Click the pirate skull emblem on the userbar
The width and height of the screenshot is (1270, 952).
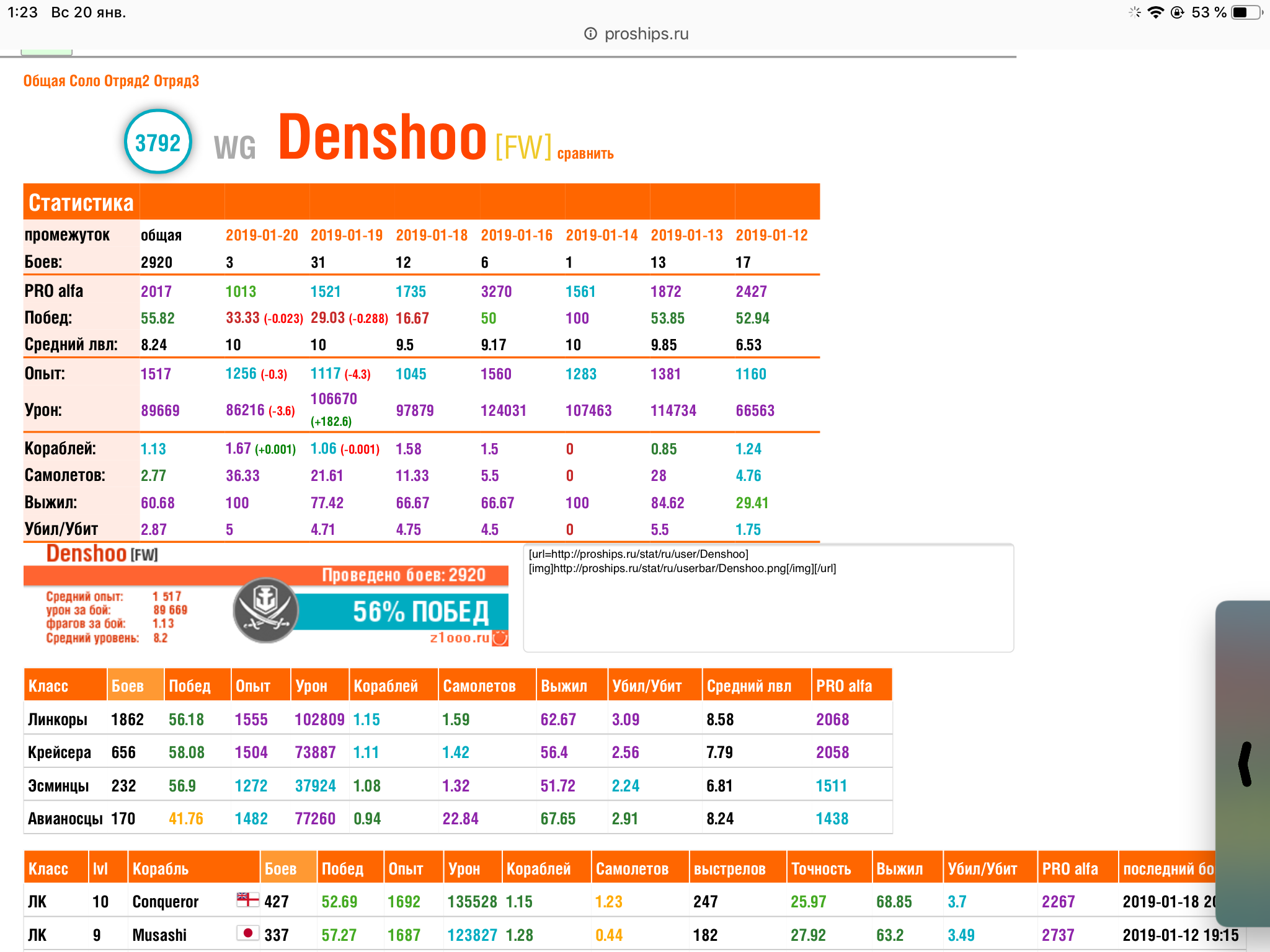point(266,610)
